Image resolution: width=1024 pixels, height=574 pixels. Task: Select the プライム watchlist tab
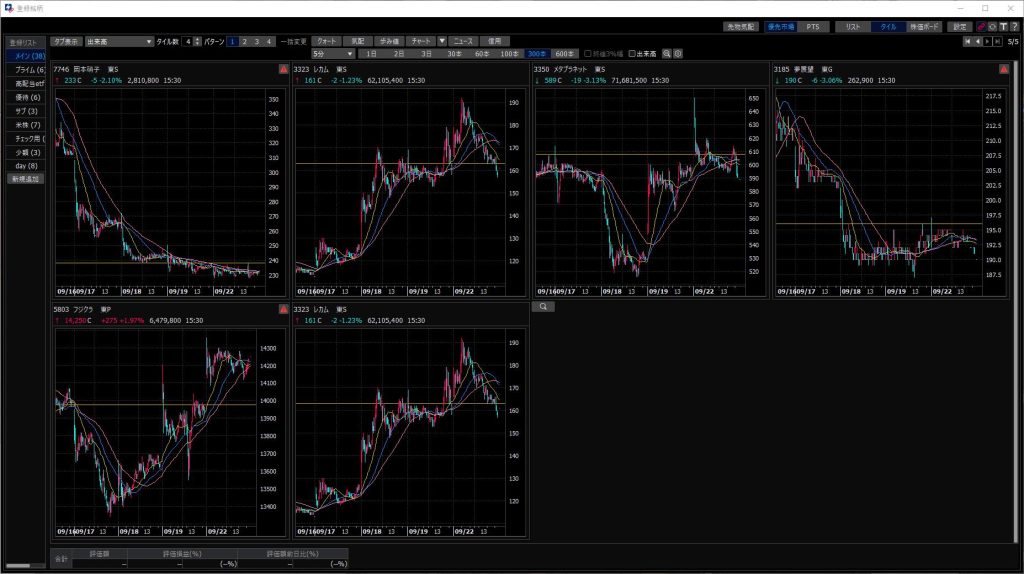[26, 70]
